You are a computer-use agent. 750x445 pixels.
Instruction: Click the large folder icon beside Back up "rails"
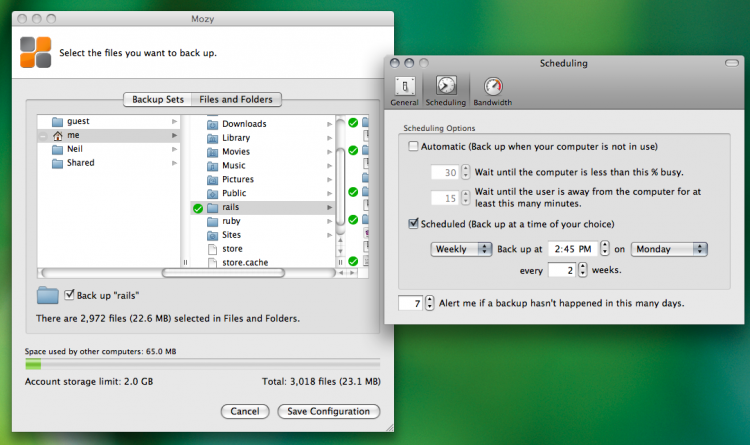(x=47, y=295)
